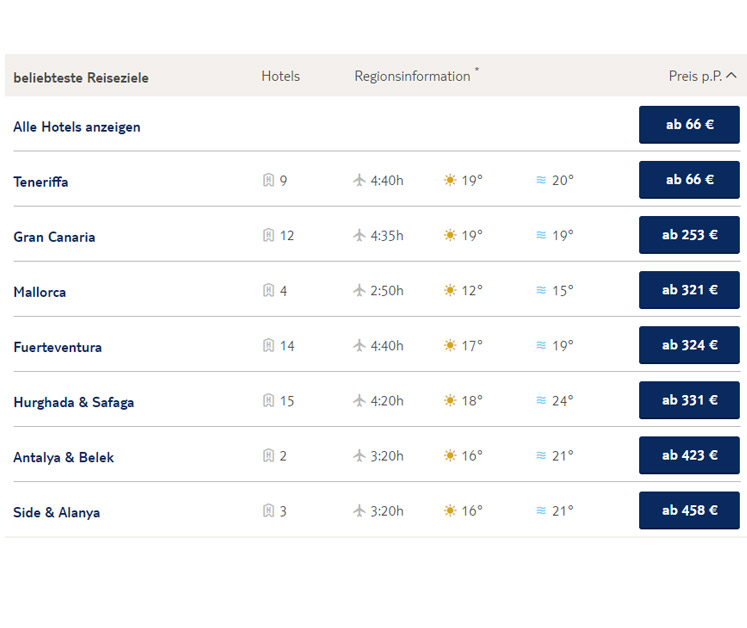Sort by Preis p.P. column chevron

pyautogui.click(x=731, y=76)
